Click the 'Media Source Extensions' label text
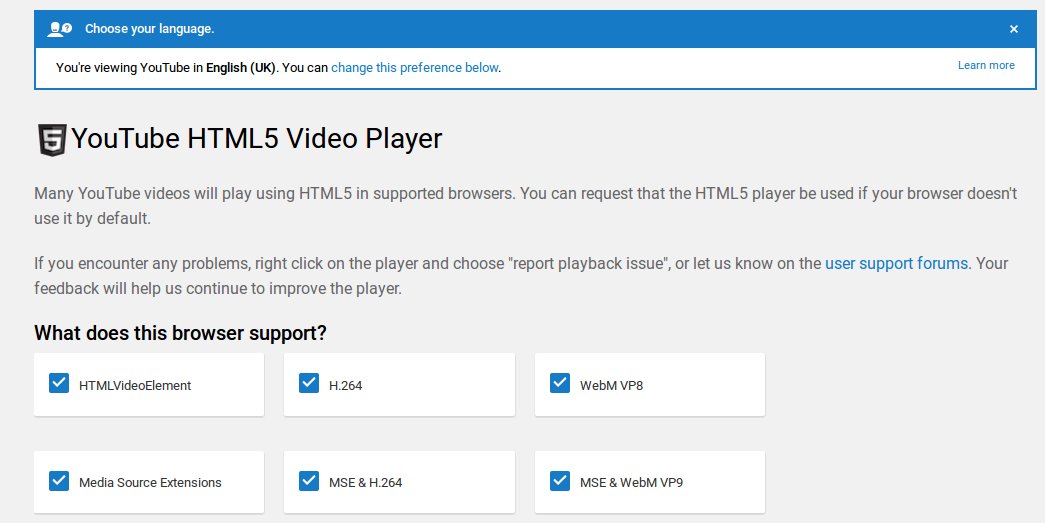1045x526 pixels. click(150, 483)
